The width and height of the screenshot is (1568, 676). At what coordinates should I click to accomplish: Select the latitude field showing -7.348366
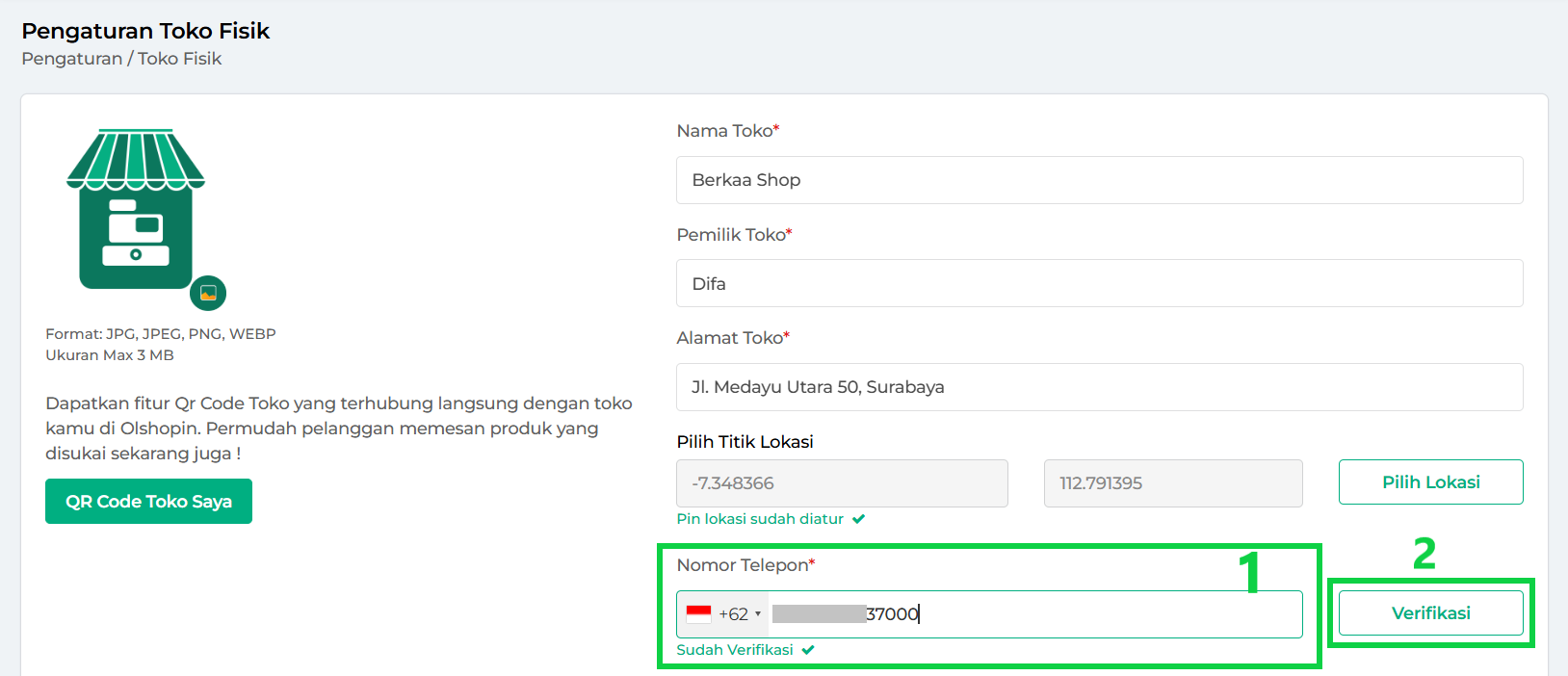click(x=842, y=483)
